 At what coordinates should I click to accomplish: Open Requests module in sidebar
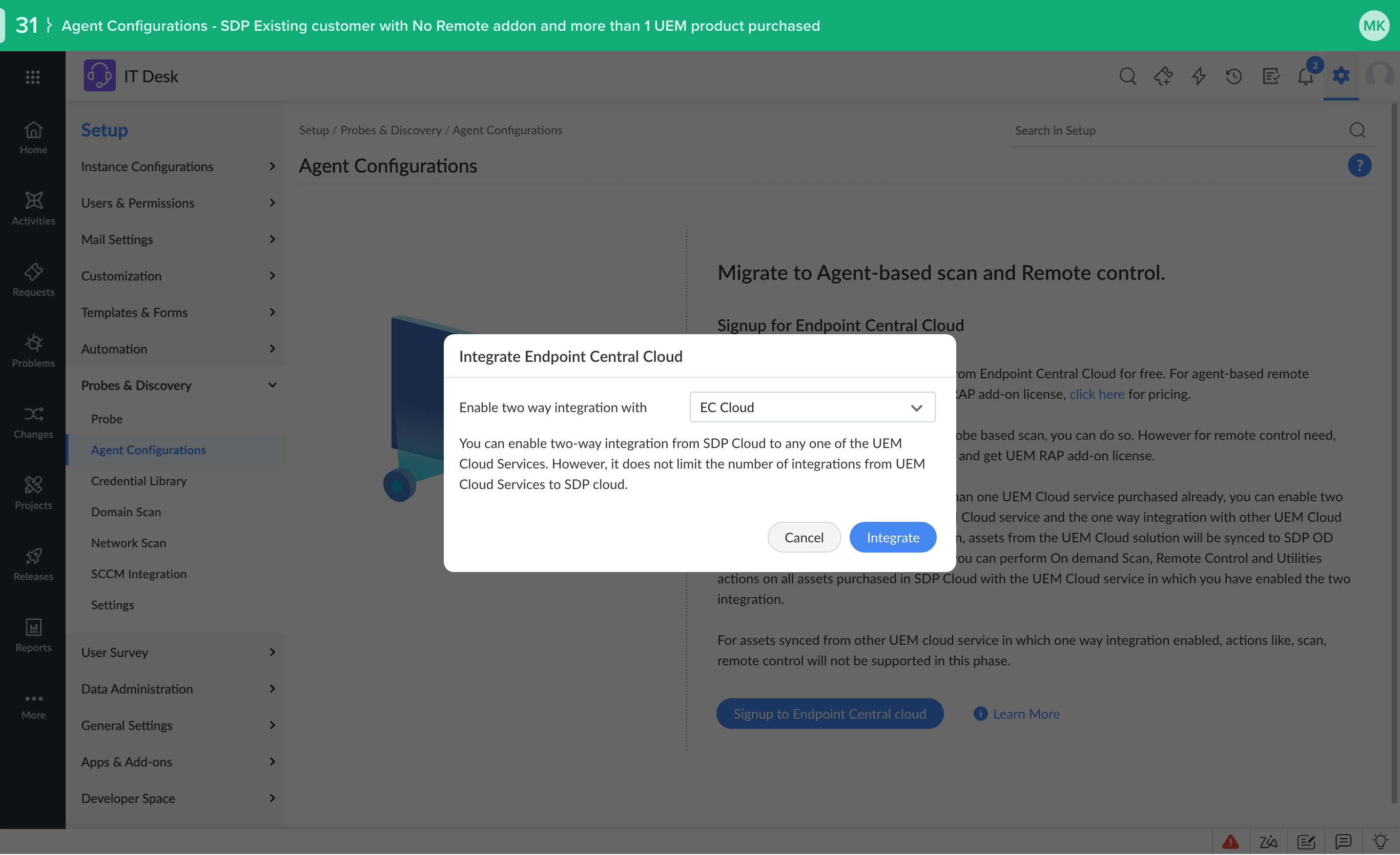pos(33,280)
